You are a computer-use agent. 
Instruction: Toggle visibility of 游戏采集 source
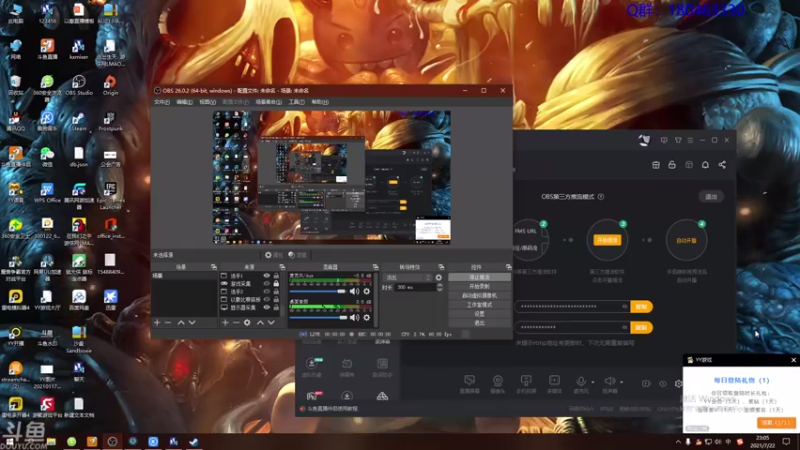[266, 284]
